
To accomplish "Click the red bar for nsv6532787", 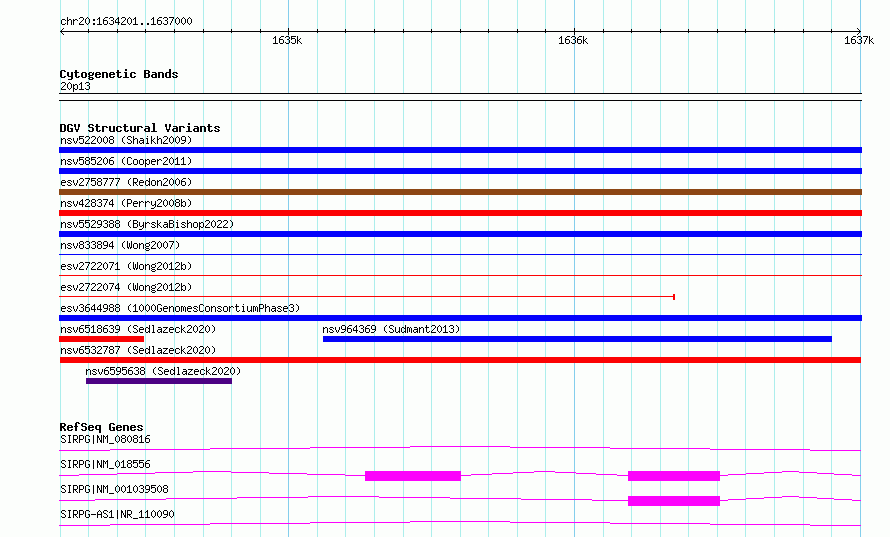I will (460, 360).
